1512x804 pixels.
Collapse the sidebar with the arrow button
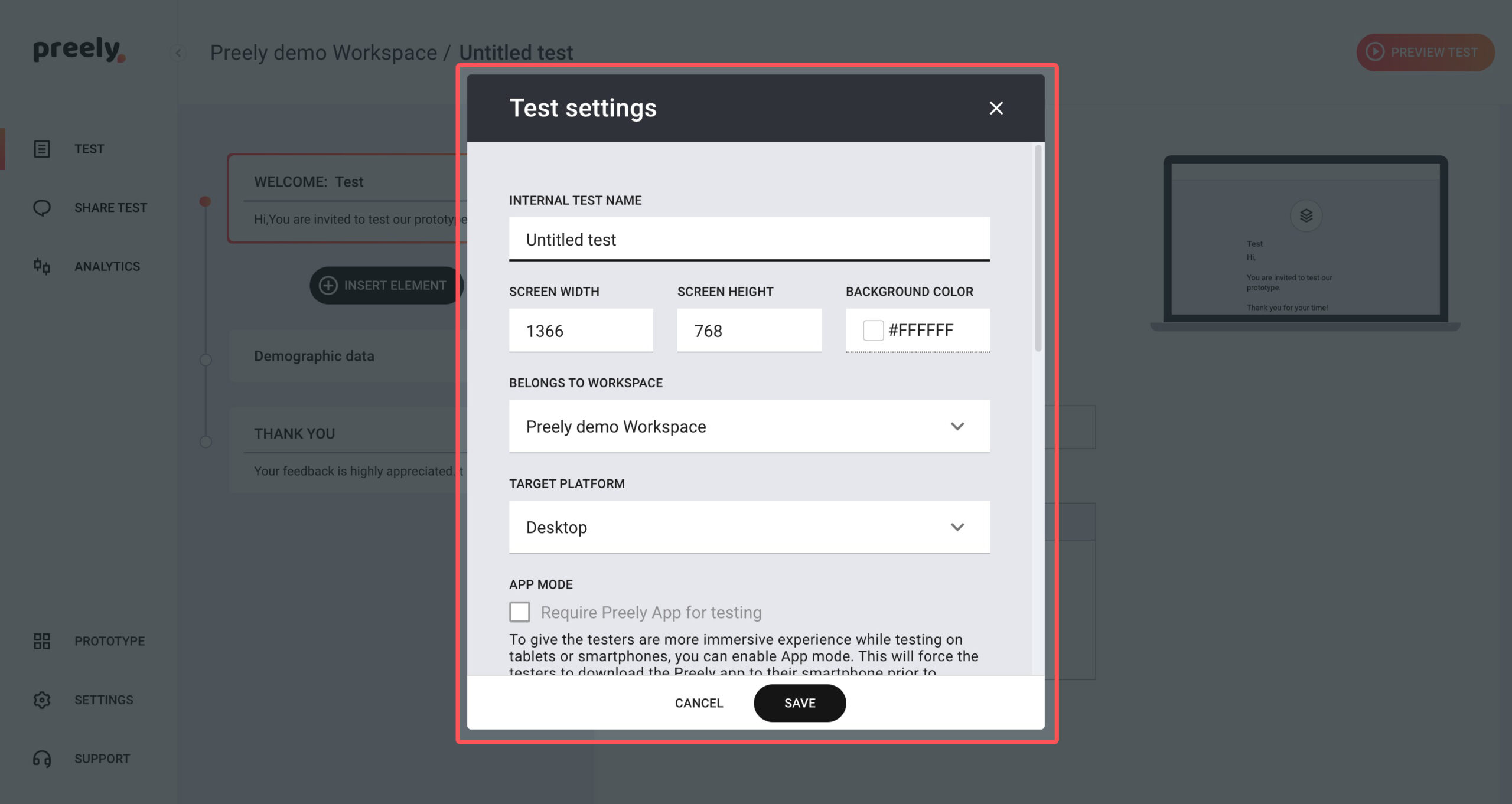(x=178, y=53)
